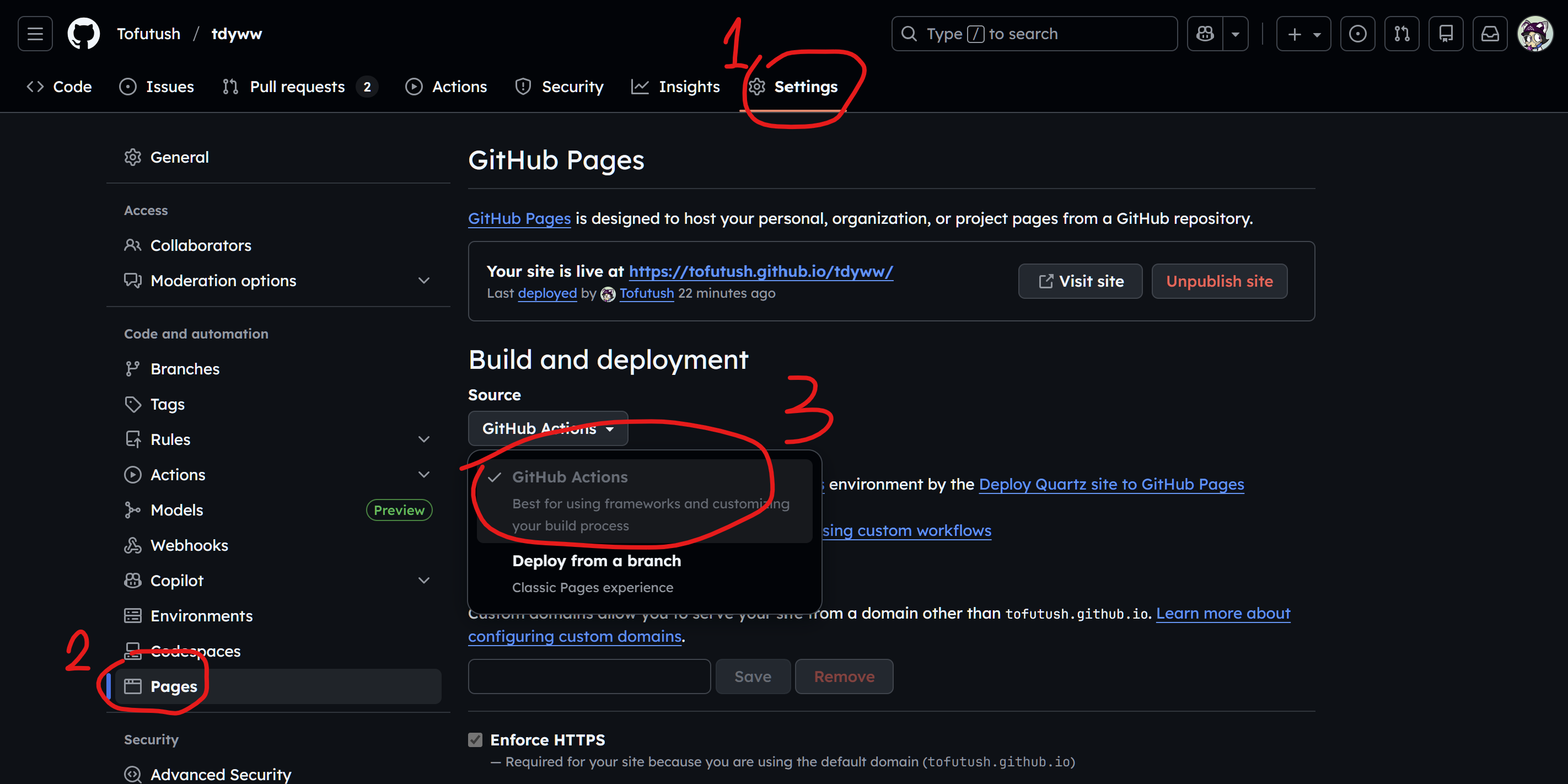This screenshot has width=1568, height=784.
Task: Open Copilot from the top bar icon
Action: coord(1205,34)
